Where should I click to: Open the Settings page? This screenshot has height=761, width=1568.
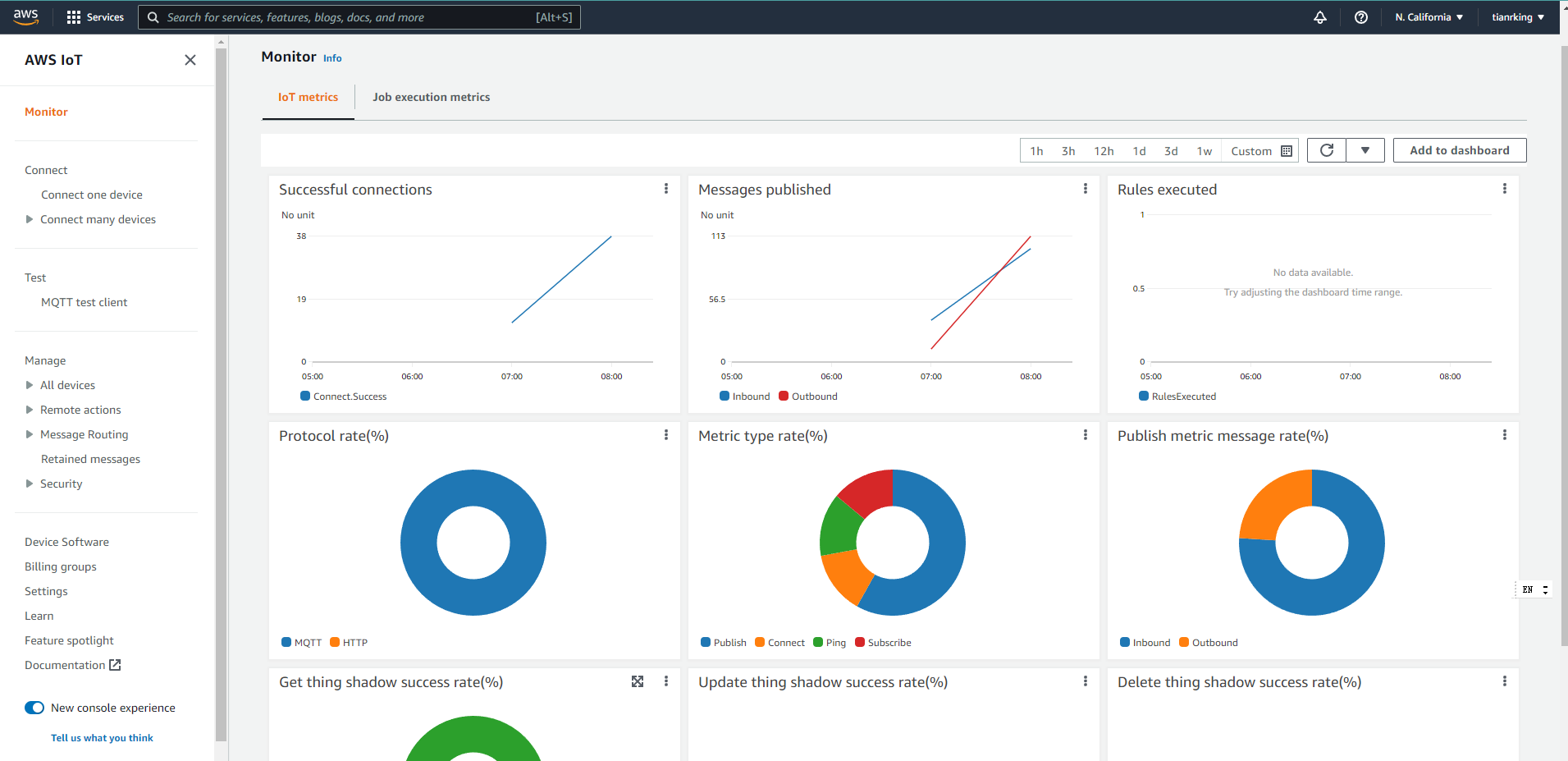pos(46,591)
